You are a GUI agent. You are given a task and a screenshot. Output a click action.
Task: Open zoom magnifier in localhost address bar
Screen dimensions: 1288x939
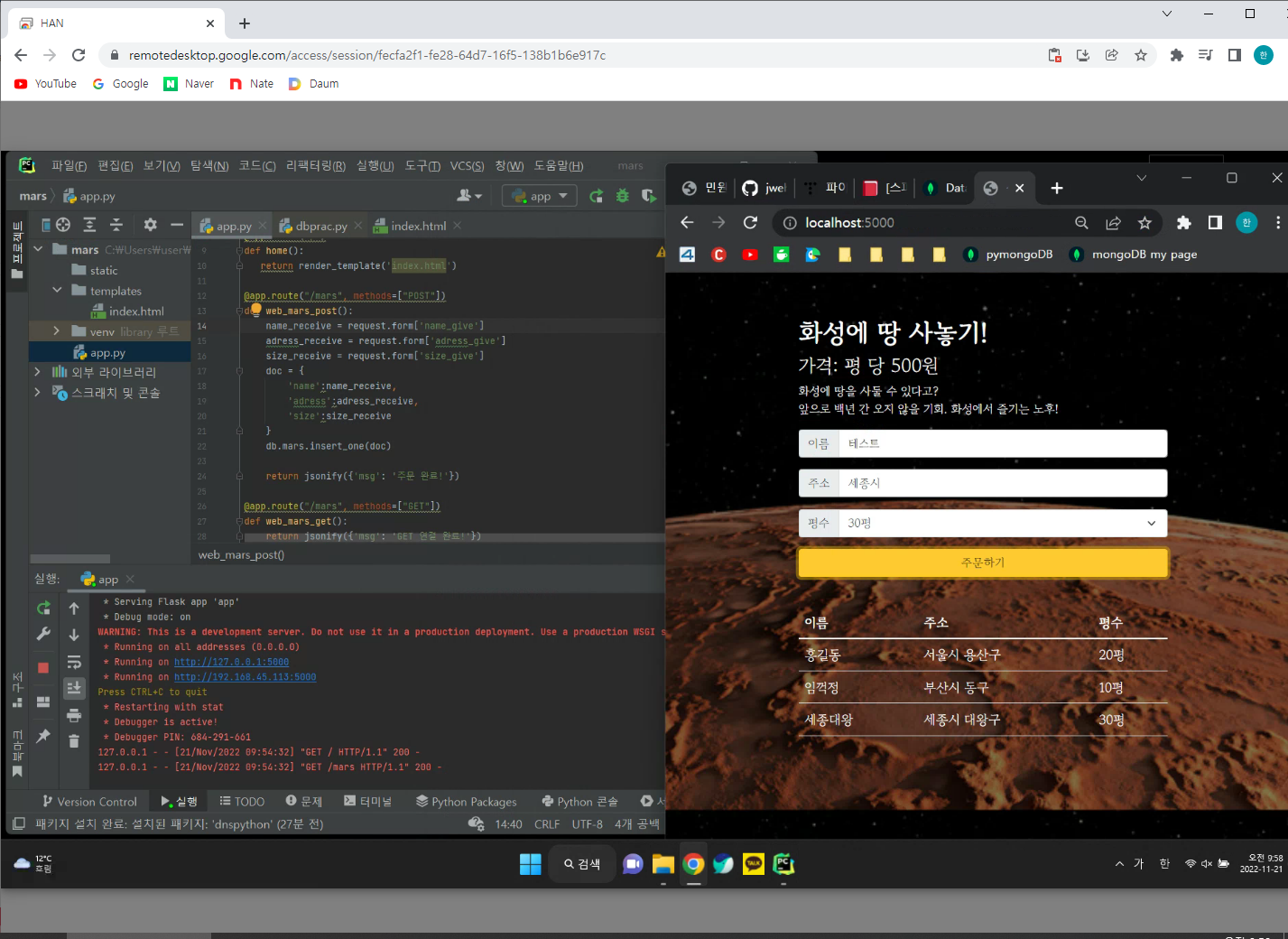point(1081,223)
